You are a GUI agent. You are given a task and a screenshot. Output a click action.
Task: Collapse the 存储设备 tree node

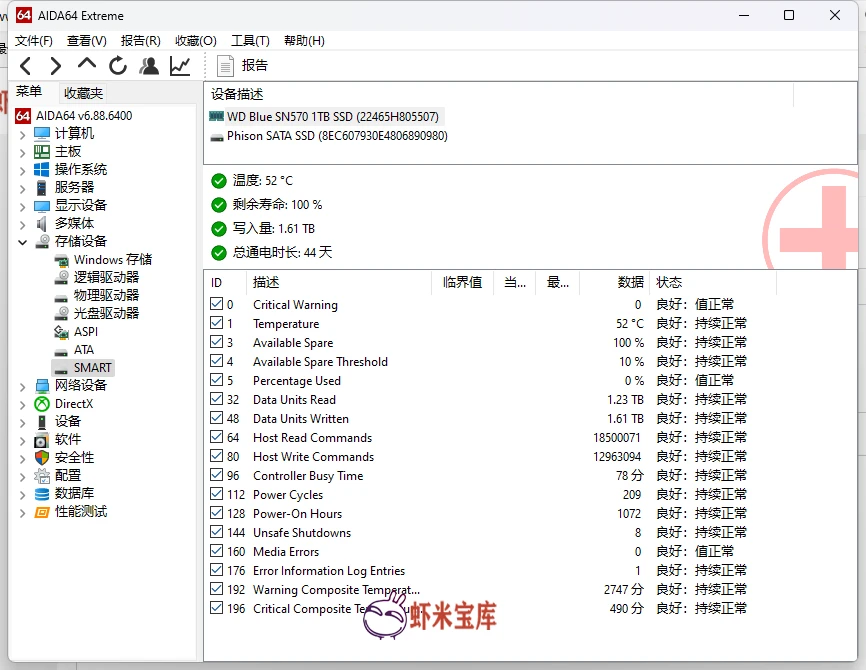click(x=23, y=242)
